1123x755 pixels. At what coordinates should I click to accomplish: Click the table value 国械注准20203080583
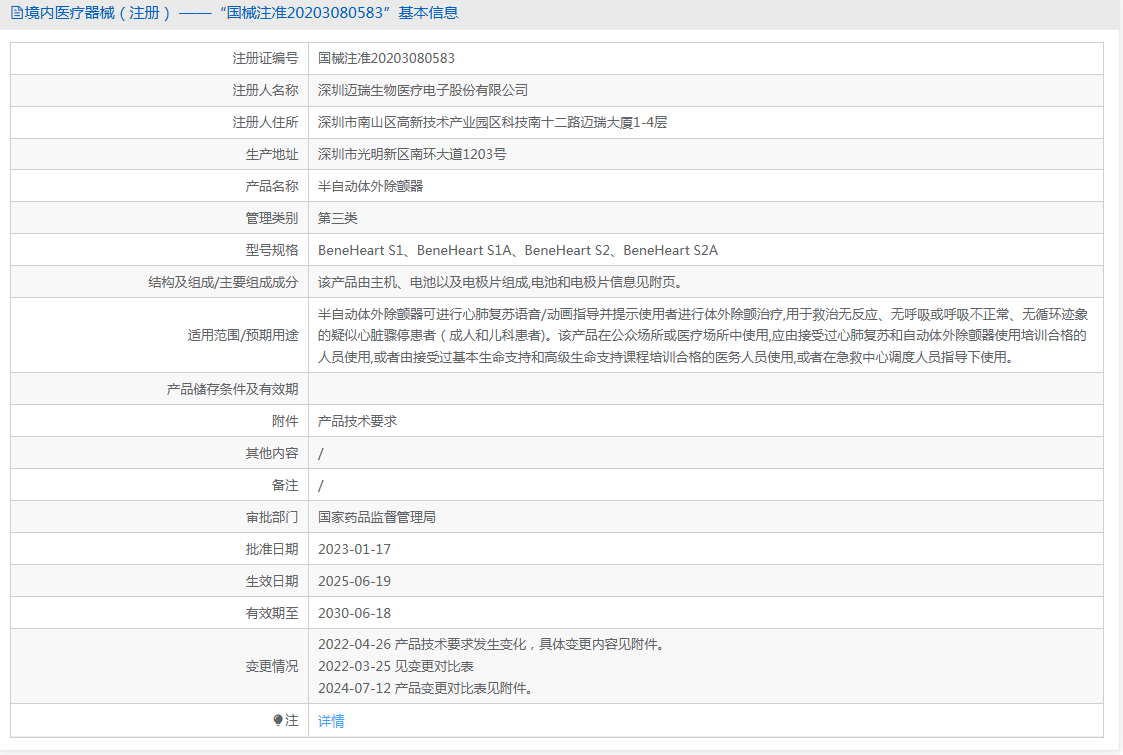click(x=386, y=59)
